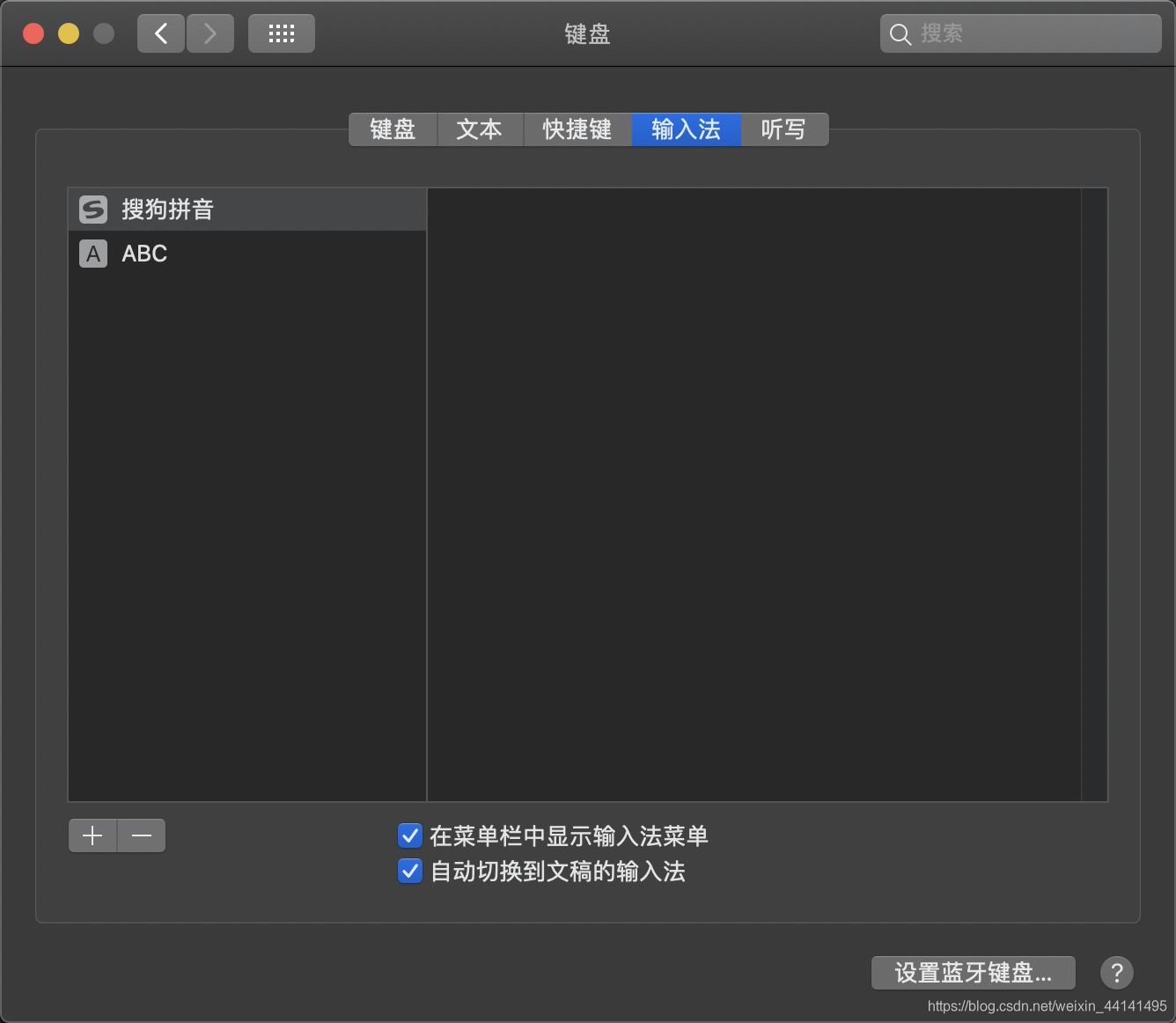
Task: Open the 快捷键 tab
Action: [577, 129]
